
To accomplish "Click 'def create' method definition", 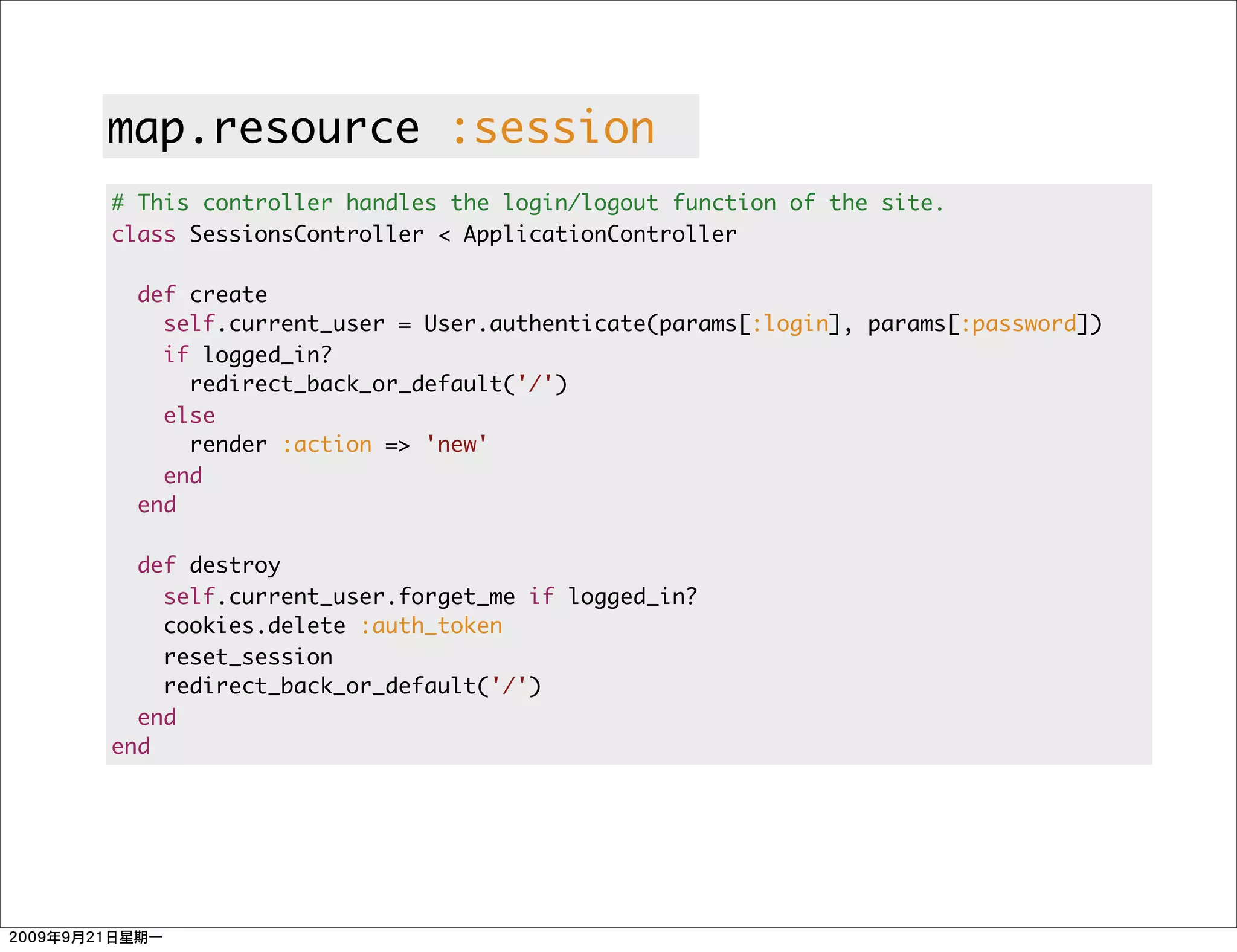I will [x=202, y=295].
